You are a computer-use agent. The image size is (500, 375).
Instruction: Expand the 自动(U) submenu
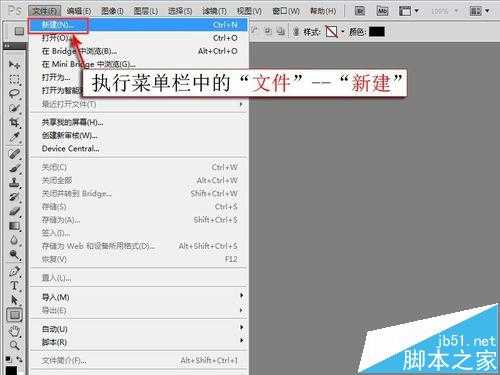241,327
